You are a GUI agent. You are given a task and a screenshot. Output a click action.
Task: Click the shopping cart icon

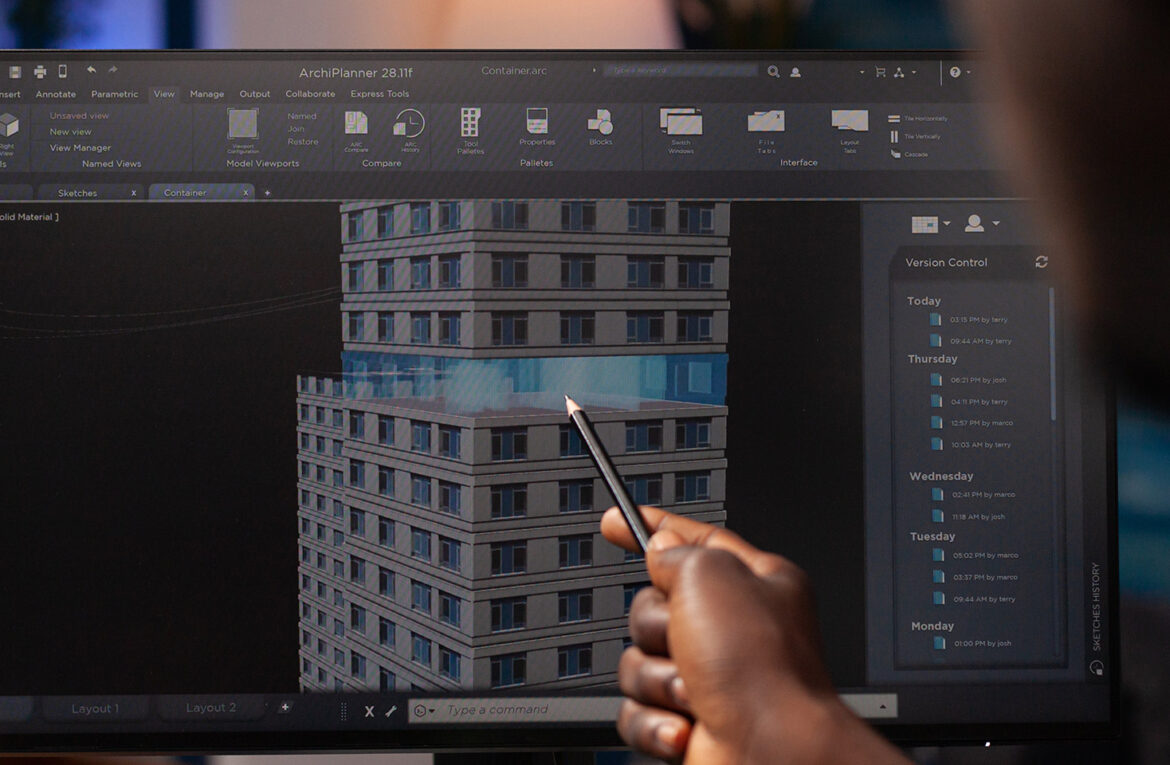(880, 72)
